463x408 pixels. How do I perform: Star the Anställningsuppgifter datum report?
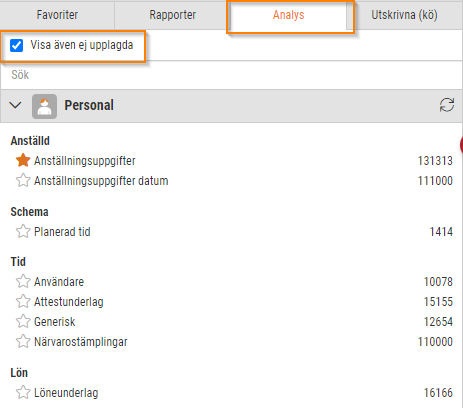pyautogui.click(x=23, y=180)
